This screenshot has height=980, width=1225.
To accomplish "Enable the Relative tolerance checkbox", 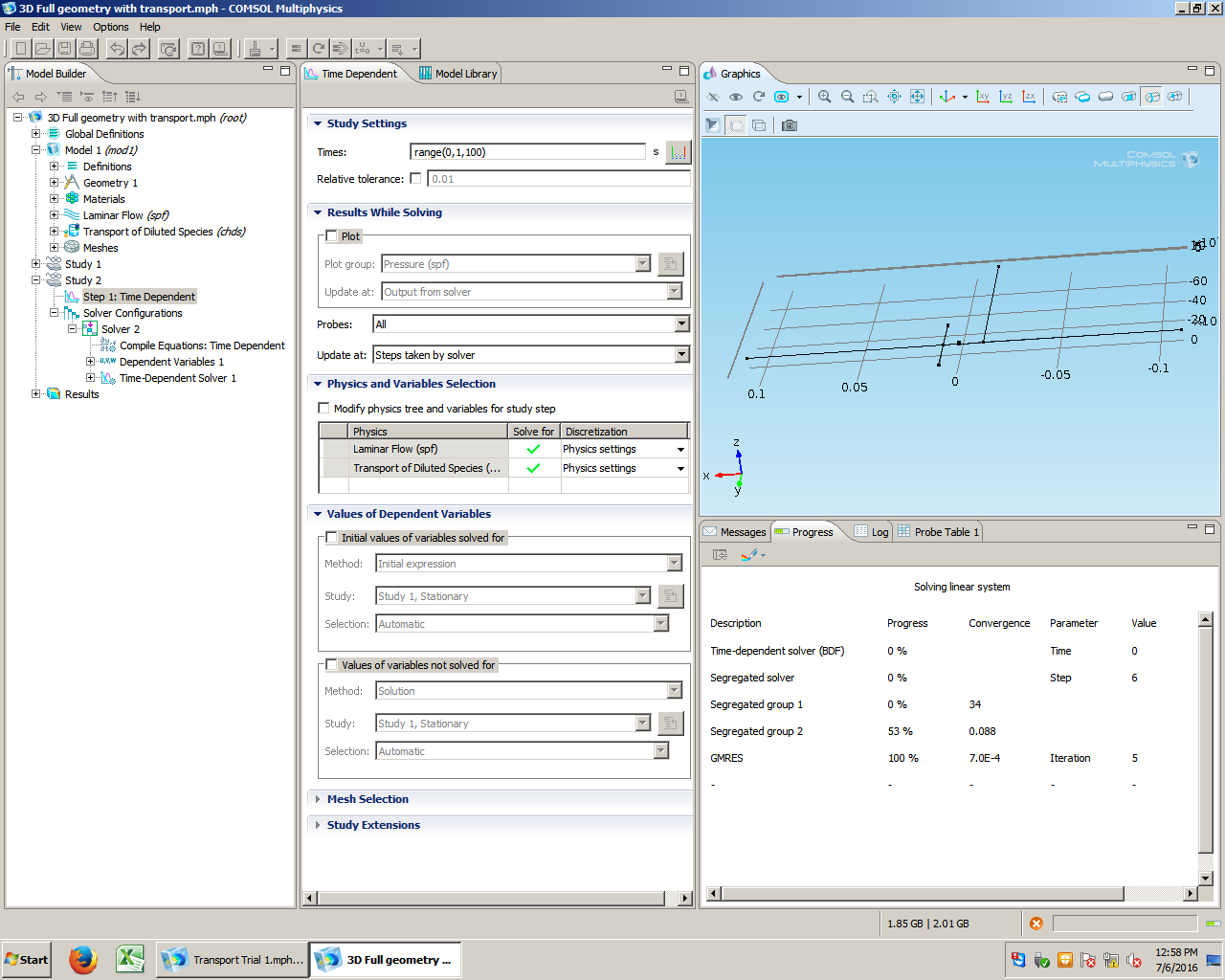I will coord(415,179).
